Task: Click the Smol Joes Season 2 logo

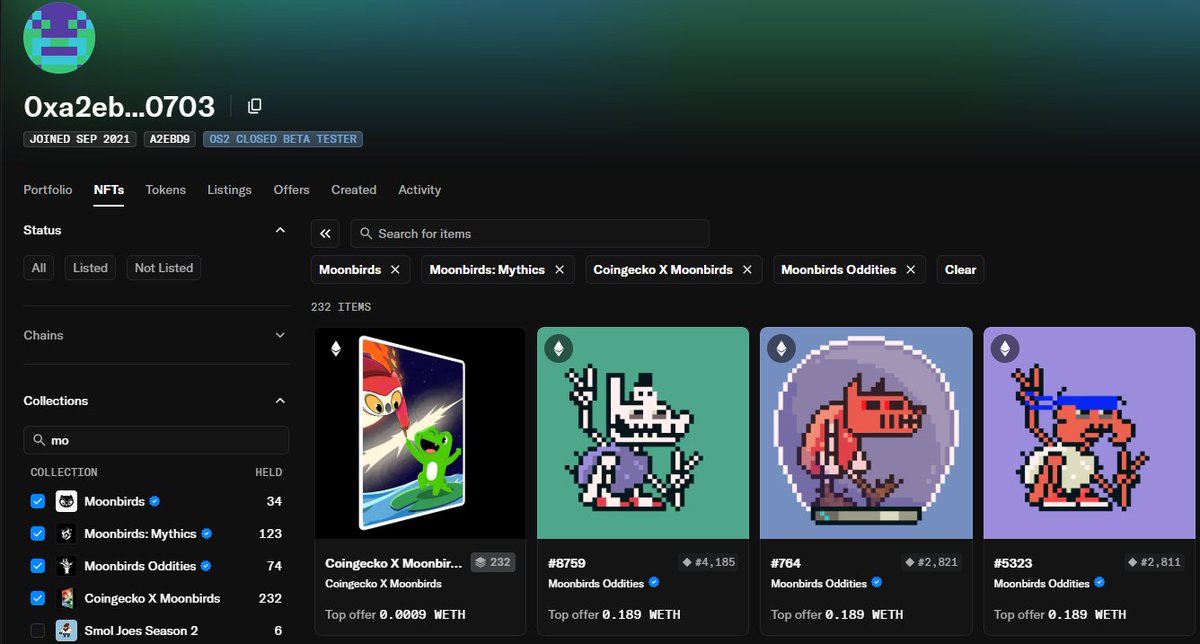Action: [67, 631]
